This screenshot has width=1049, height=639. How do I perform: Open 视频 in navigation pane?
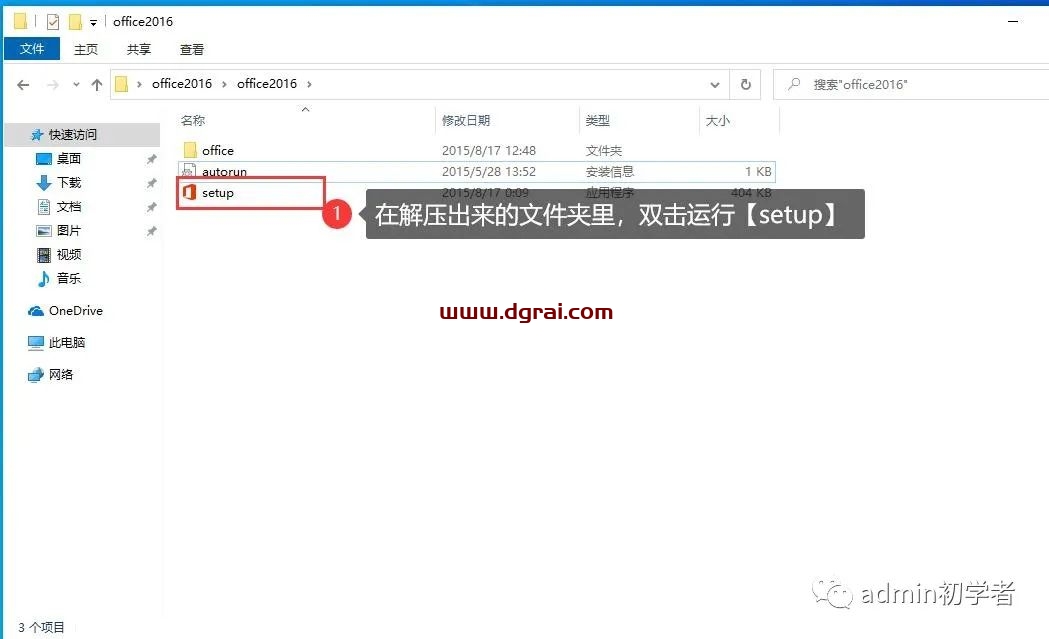click(x=69, y=255)
